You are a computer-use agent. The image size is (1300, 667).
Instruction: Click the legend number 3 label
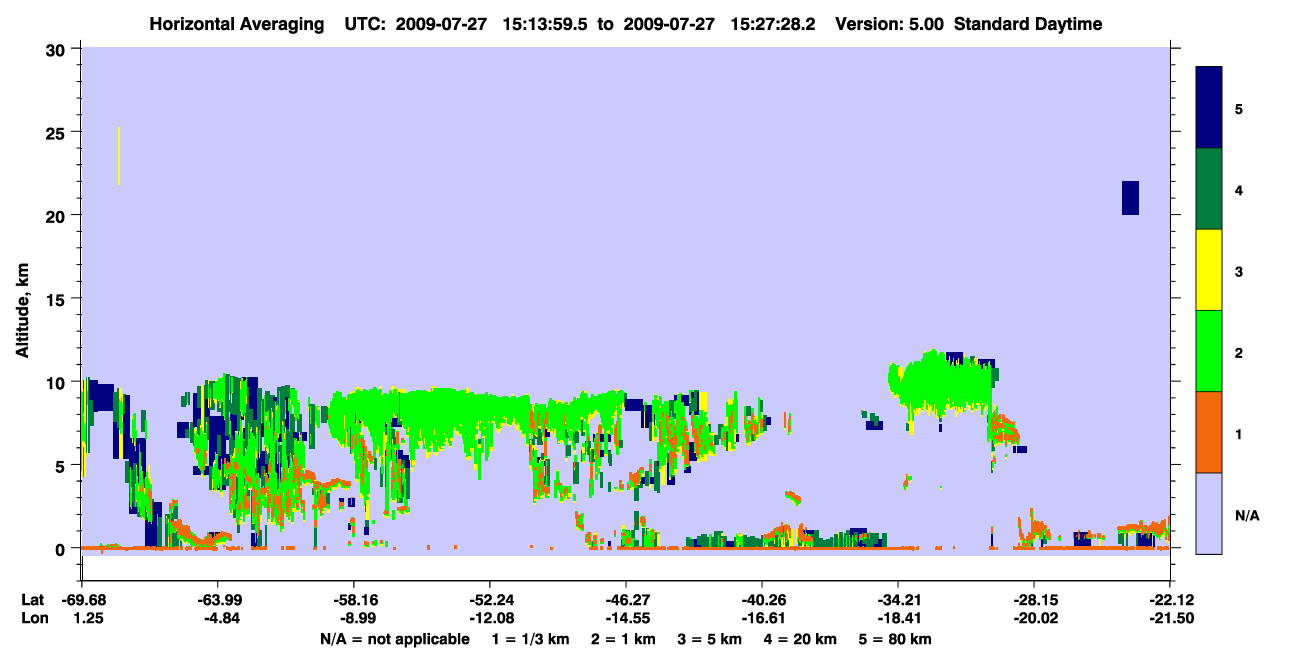pos(1239,271)
